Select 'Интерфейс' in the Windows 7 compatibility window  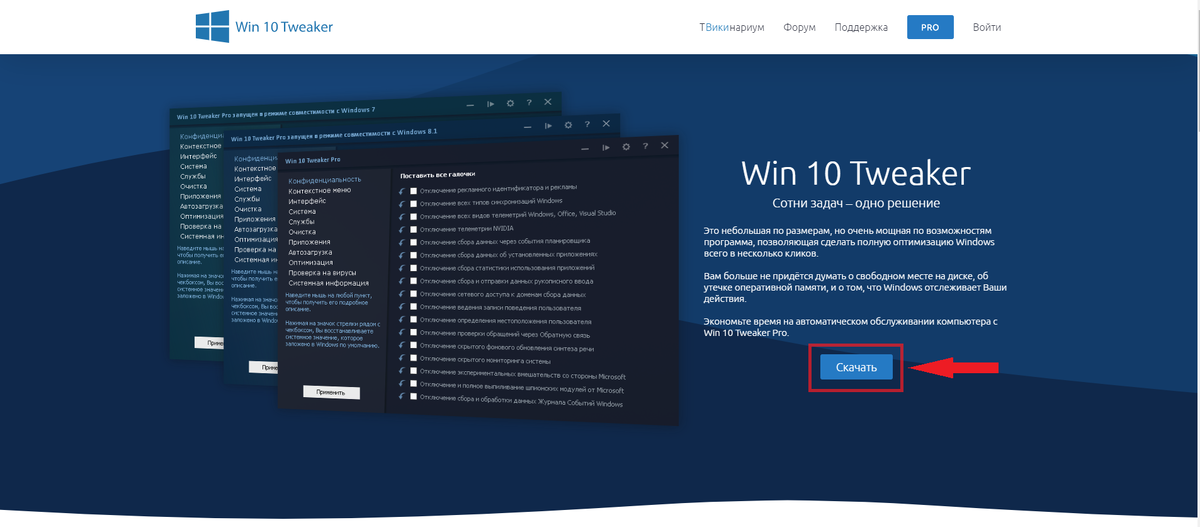pyautogui.click(x=199, y=157)
